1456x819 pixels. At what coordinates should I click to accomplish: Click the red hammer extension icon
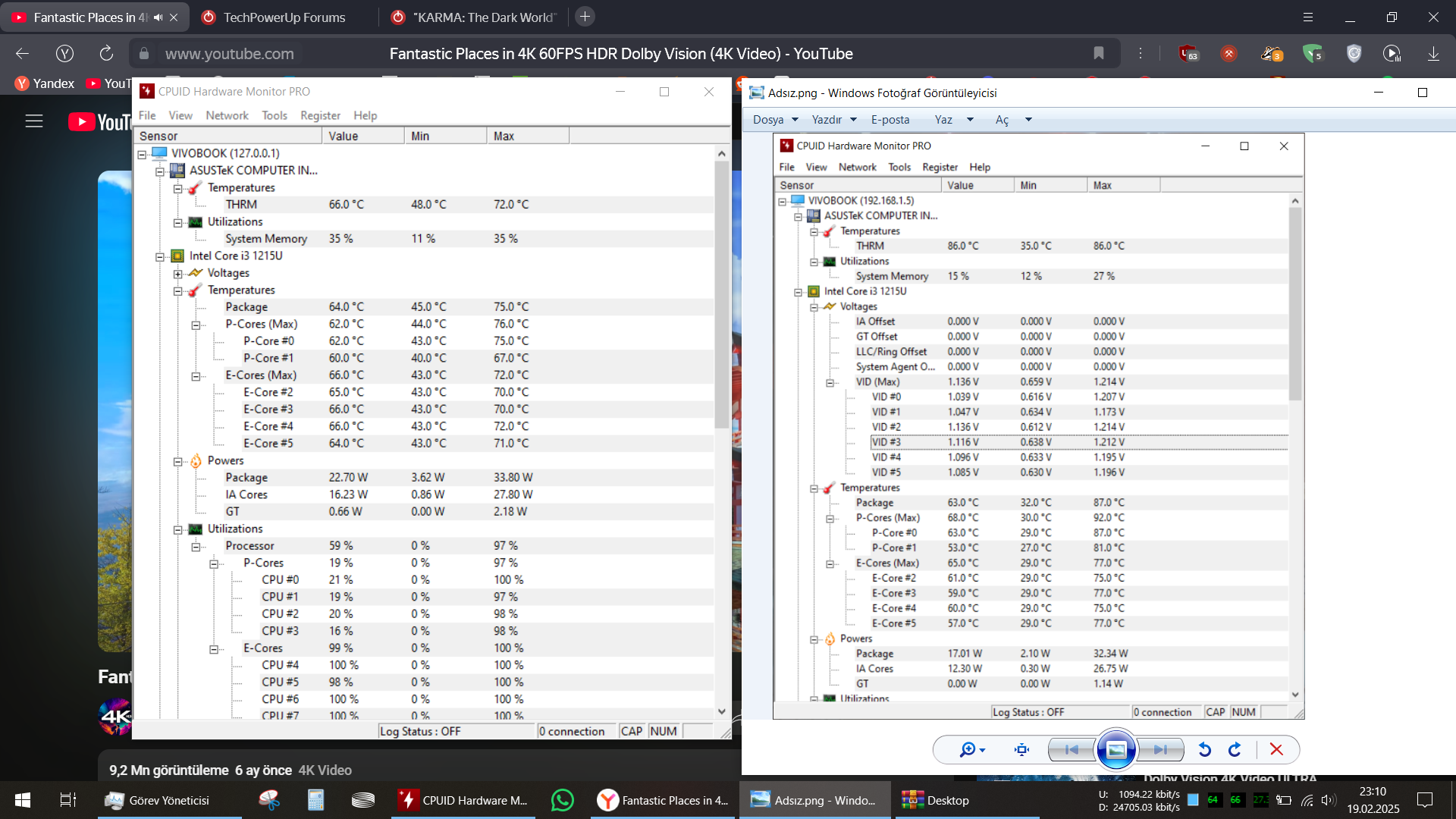(x=1228, y=53)
